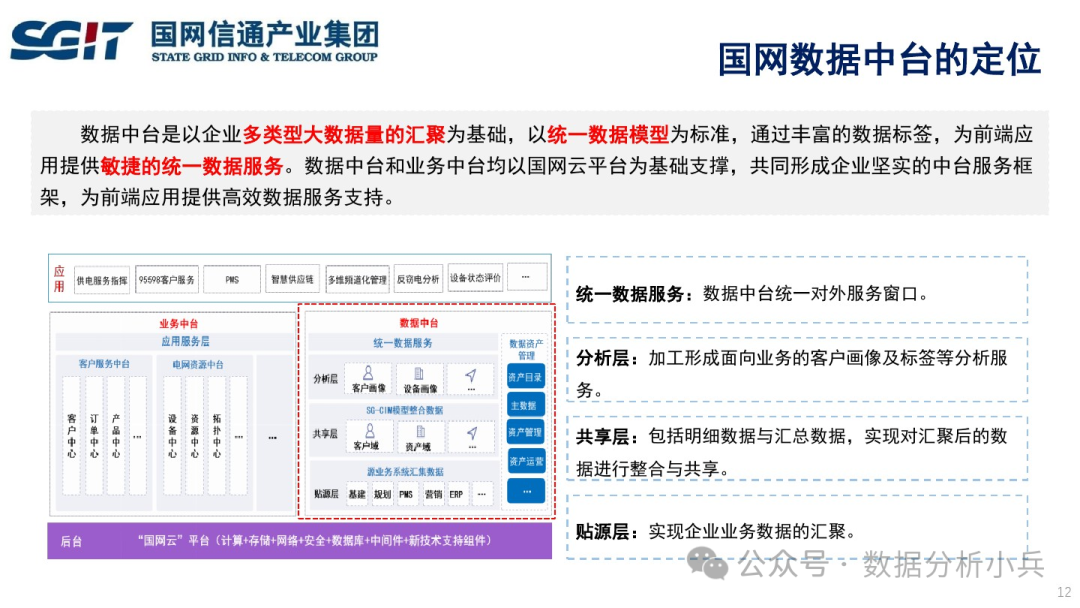The image size is (1080, 608).
Task: Click the SGIT logo at top left
Action: (x=72, y=41)
